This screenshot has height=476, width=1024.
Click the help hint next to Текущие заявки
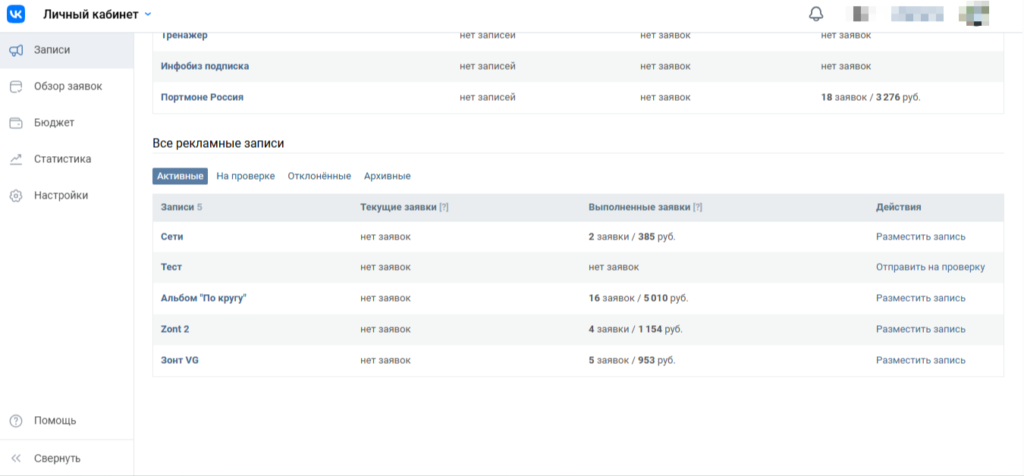[444, 207]
